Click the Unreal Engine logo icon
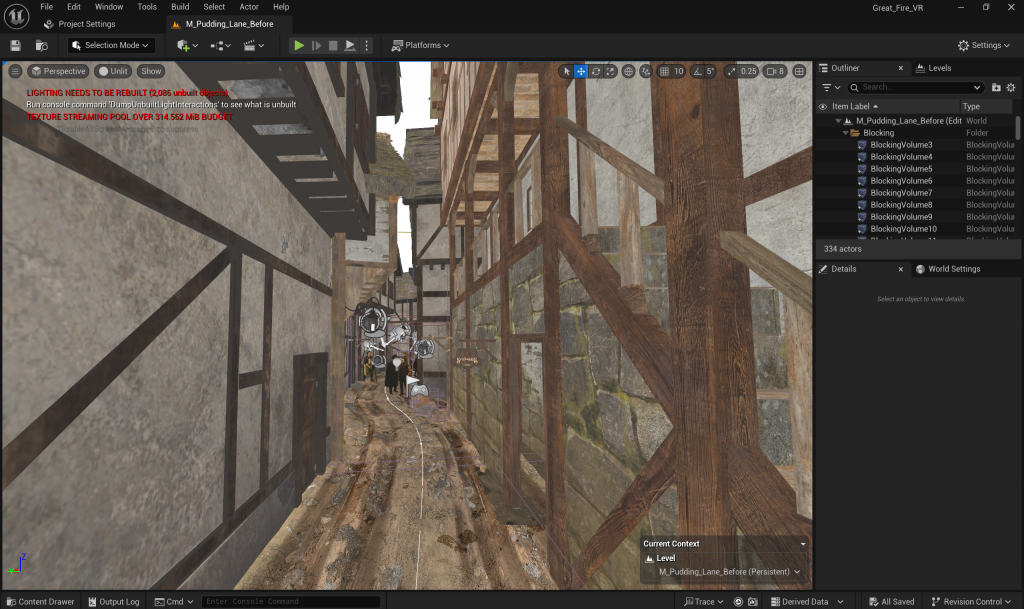Viewport: 1024px width, 609px height. (x=16, y=16)
